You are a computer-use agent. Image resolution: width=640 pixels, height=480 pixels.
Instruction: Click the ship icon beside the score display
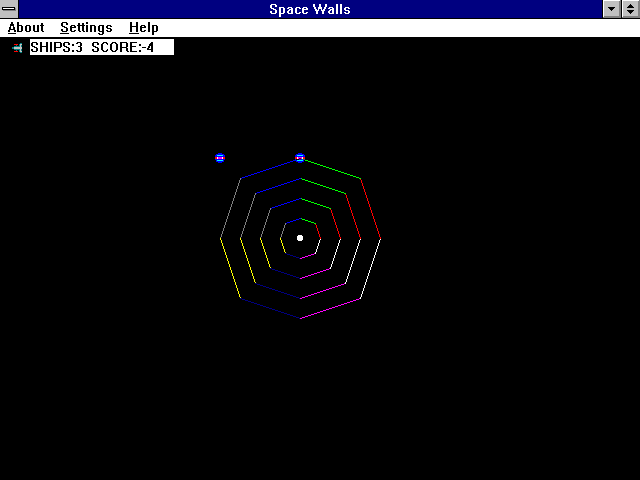pos(17,48)
